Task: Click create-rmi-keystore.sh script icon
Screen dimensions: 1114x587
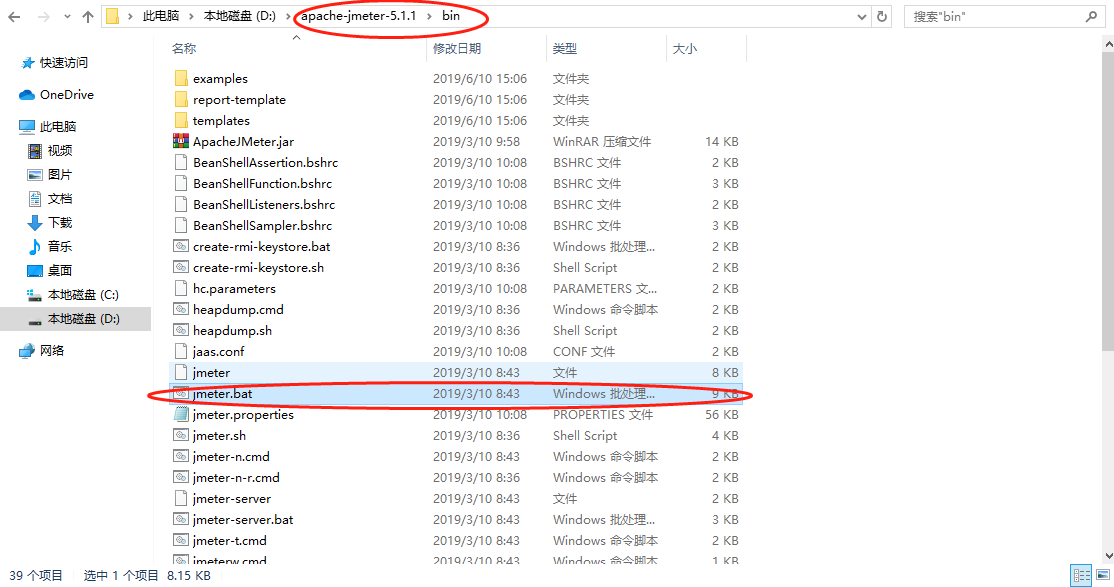Action: 181,267
